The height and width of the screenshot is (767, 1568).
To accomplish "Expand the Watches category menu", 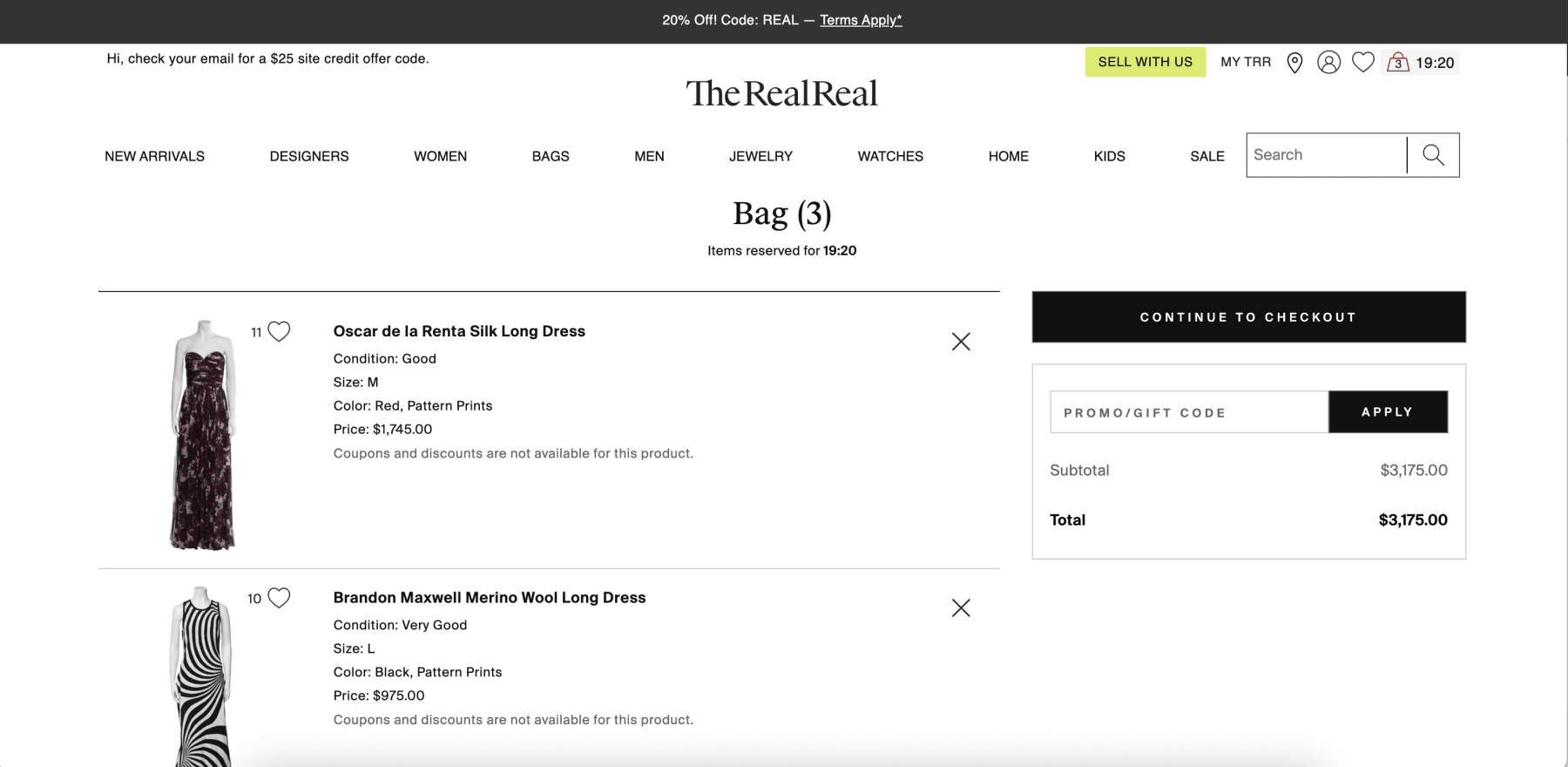I will point(890,157).
